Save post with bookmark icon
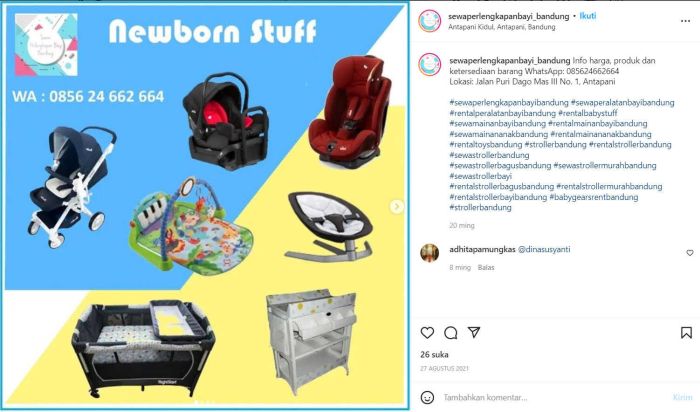 tap(686, 333)
